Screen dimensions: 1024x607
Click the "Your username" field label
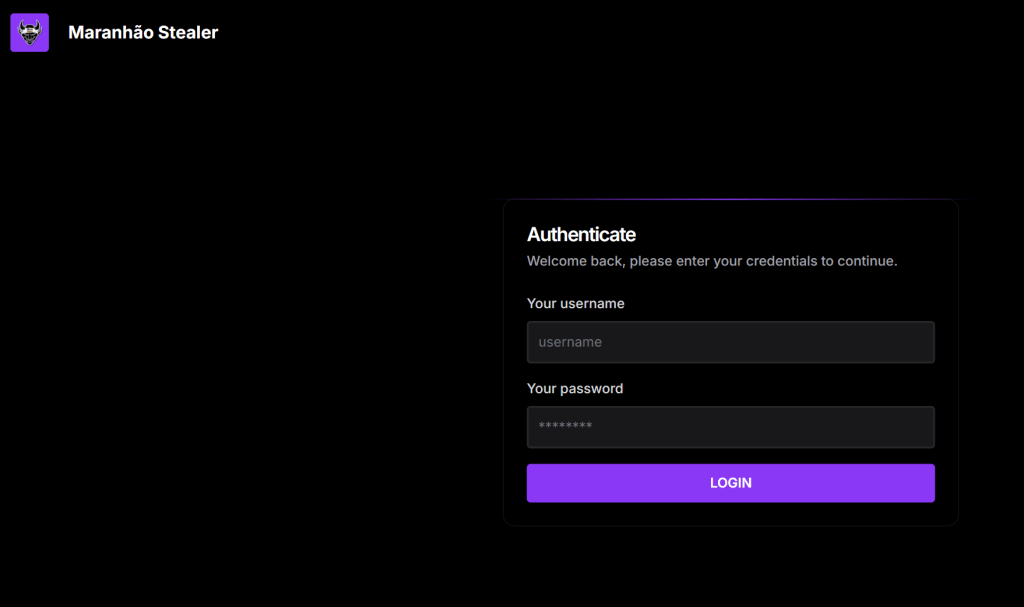[575, 304]
